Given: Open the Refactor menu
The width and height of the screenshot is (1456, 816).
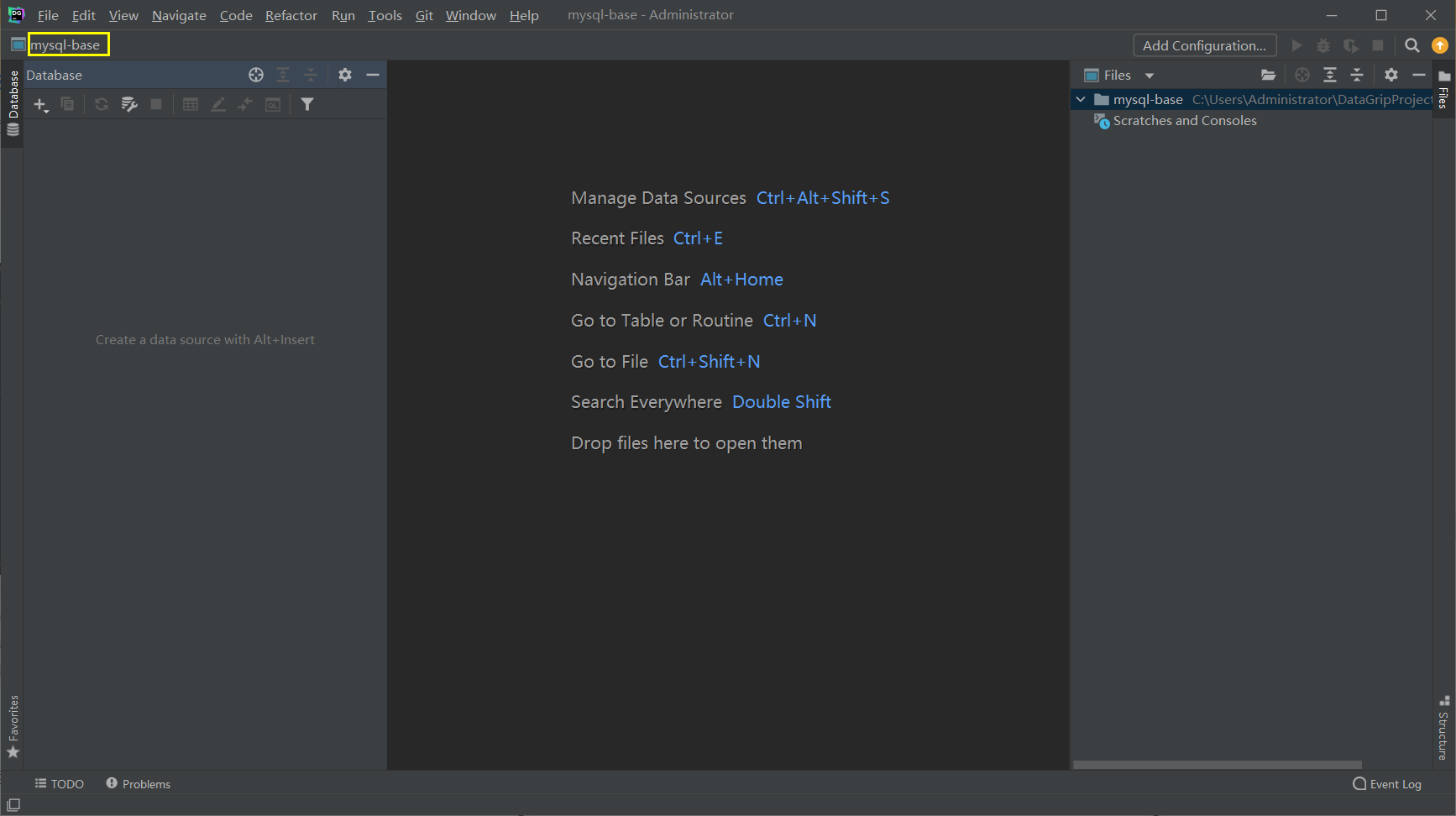Looking at the screenshot, I should pos(291,15).
